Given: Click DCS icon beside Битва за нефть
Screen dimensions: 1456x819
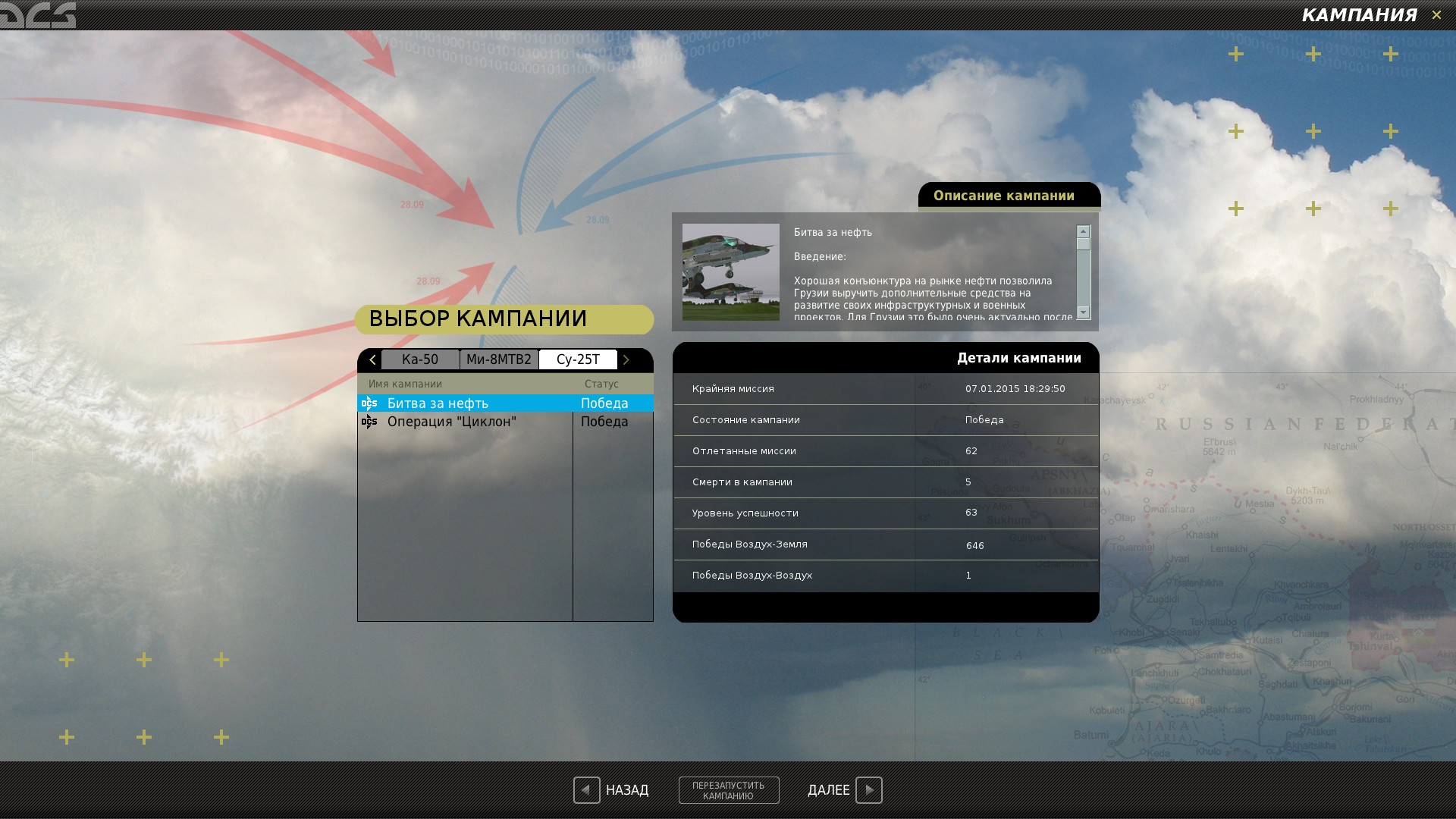Looking at the screenshot, I should 369,403.
